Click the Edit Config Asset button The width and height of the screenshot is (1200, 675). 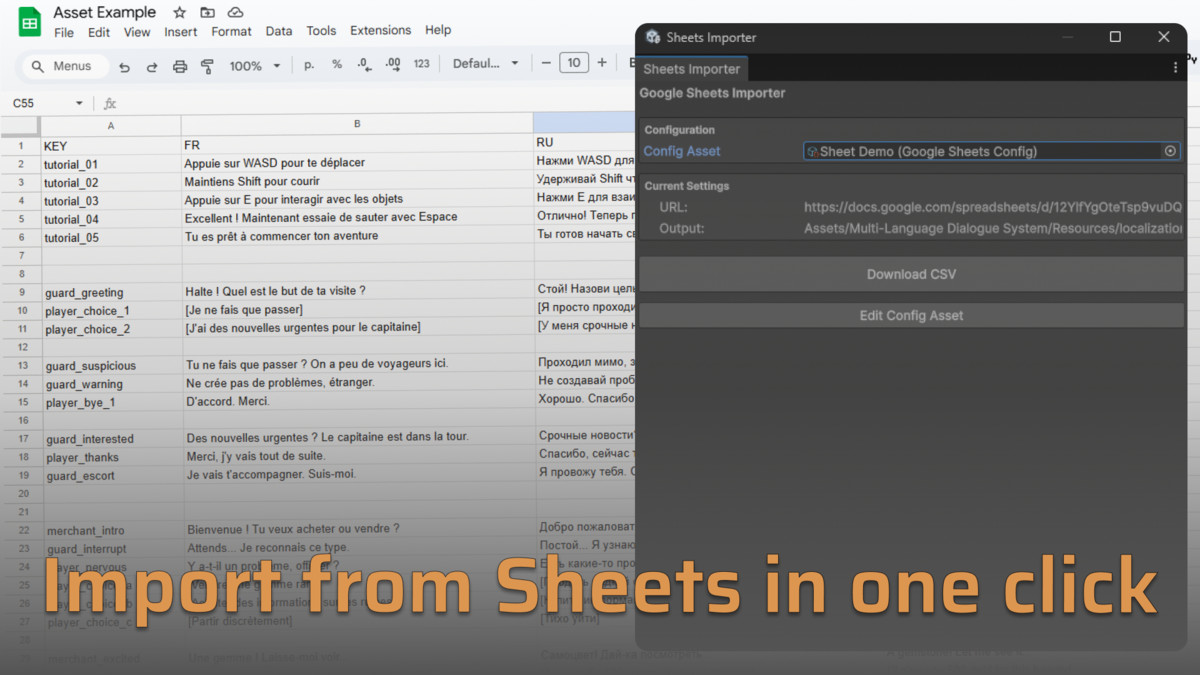(911, 315)
